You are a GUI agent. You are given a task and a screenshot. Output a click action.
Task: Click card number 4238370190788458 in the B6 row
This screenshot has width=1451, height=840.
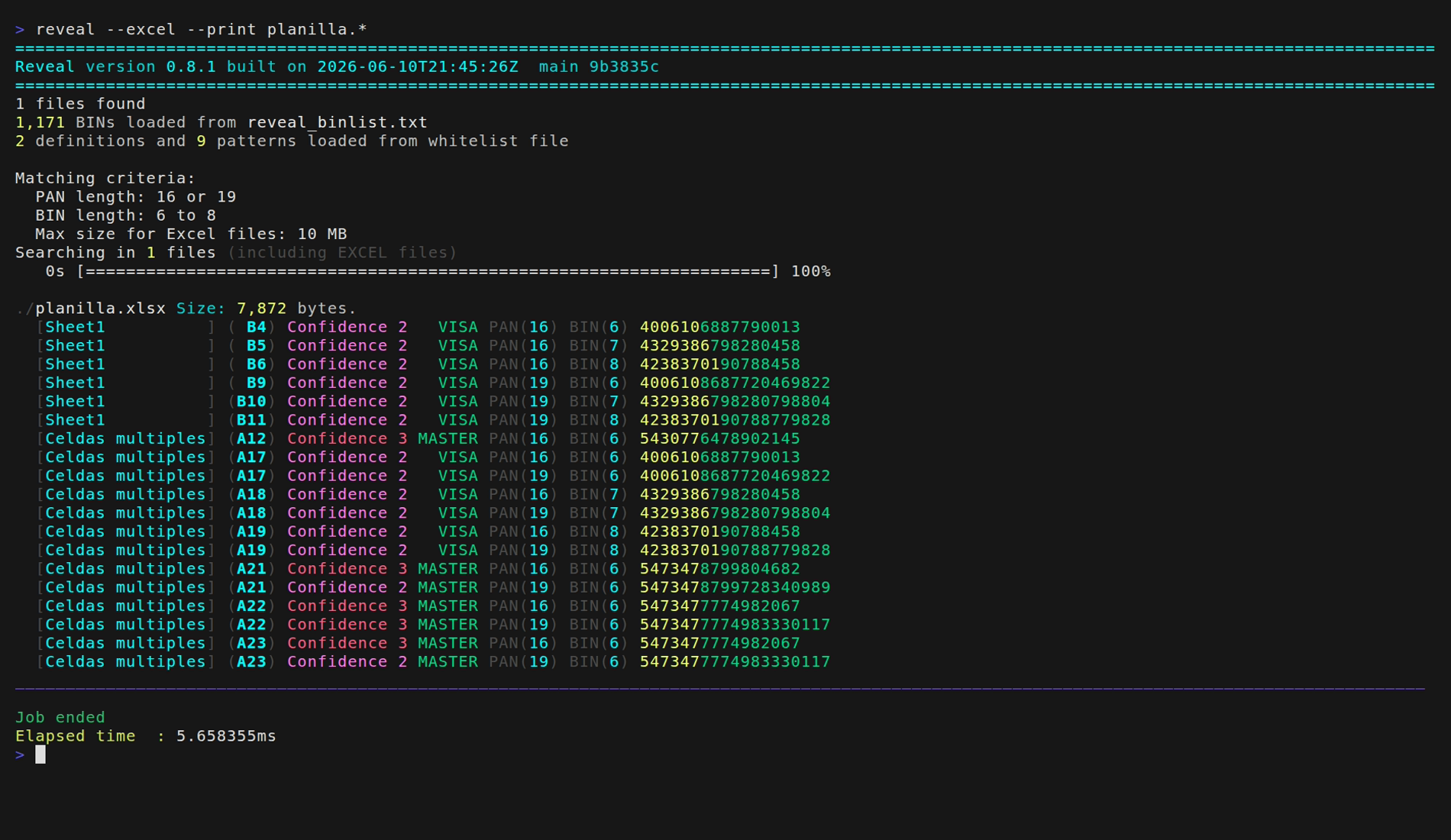tap(719, 364)
